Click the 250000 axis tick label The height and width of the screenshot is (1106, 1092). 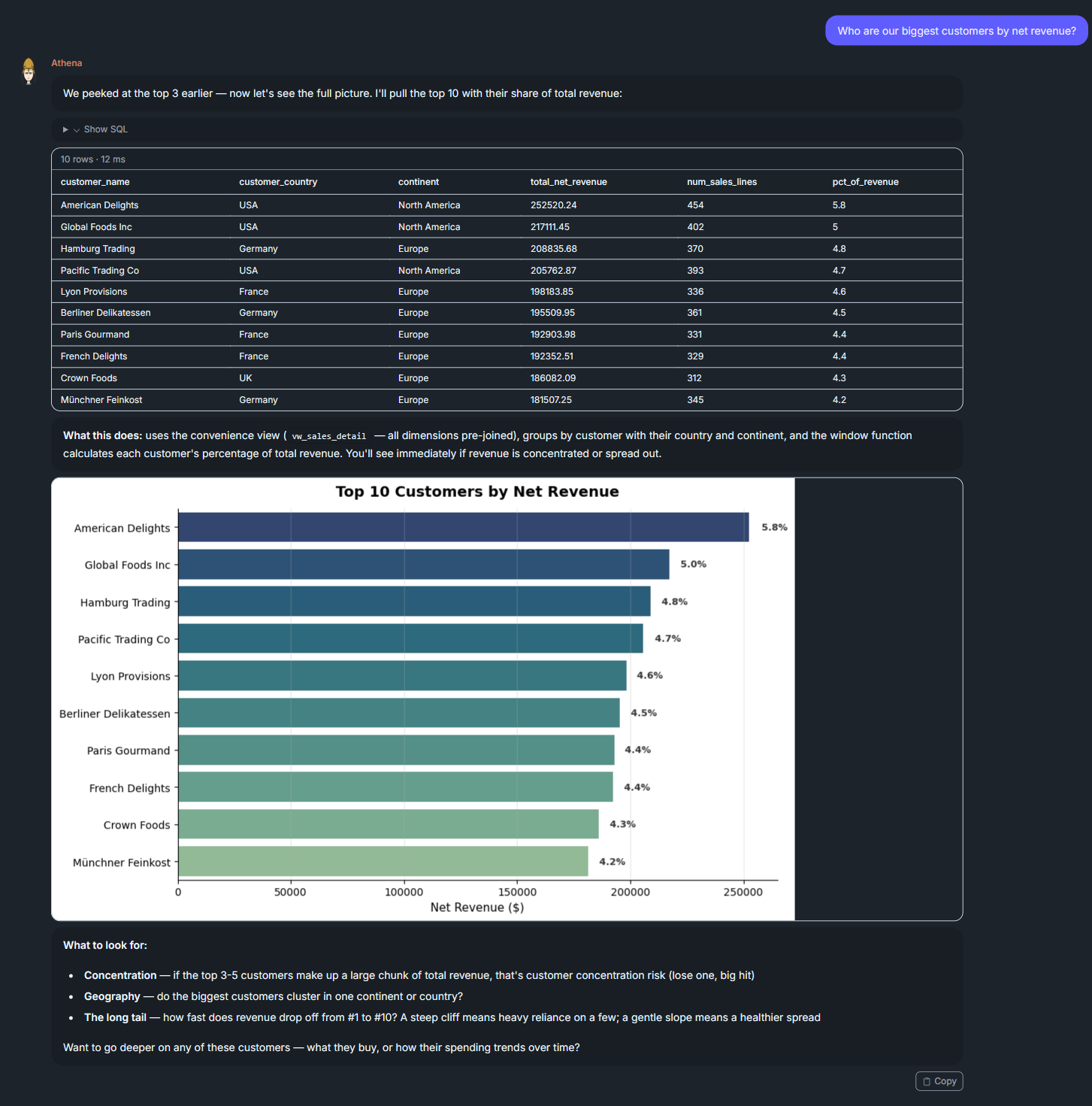(743, 892)
